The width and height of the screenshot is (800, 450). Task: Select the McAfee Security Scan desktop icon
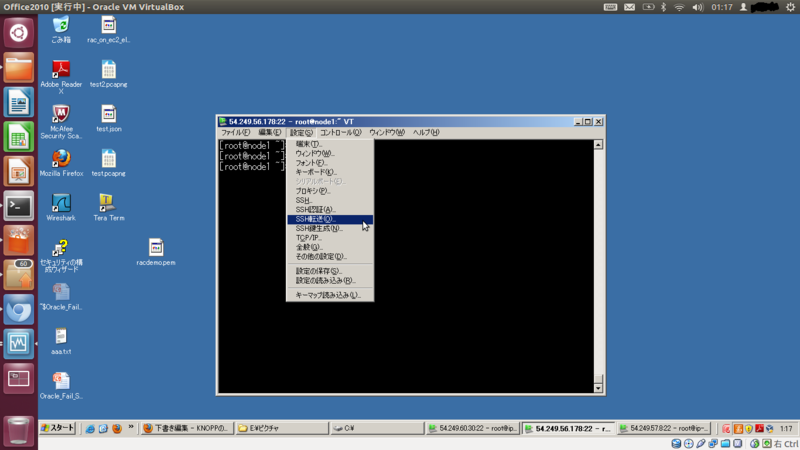pyautogui.click(x=61, y=120)
